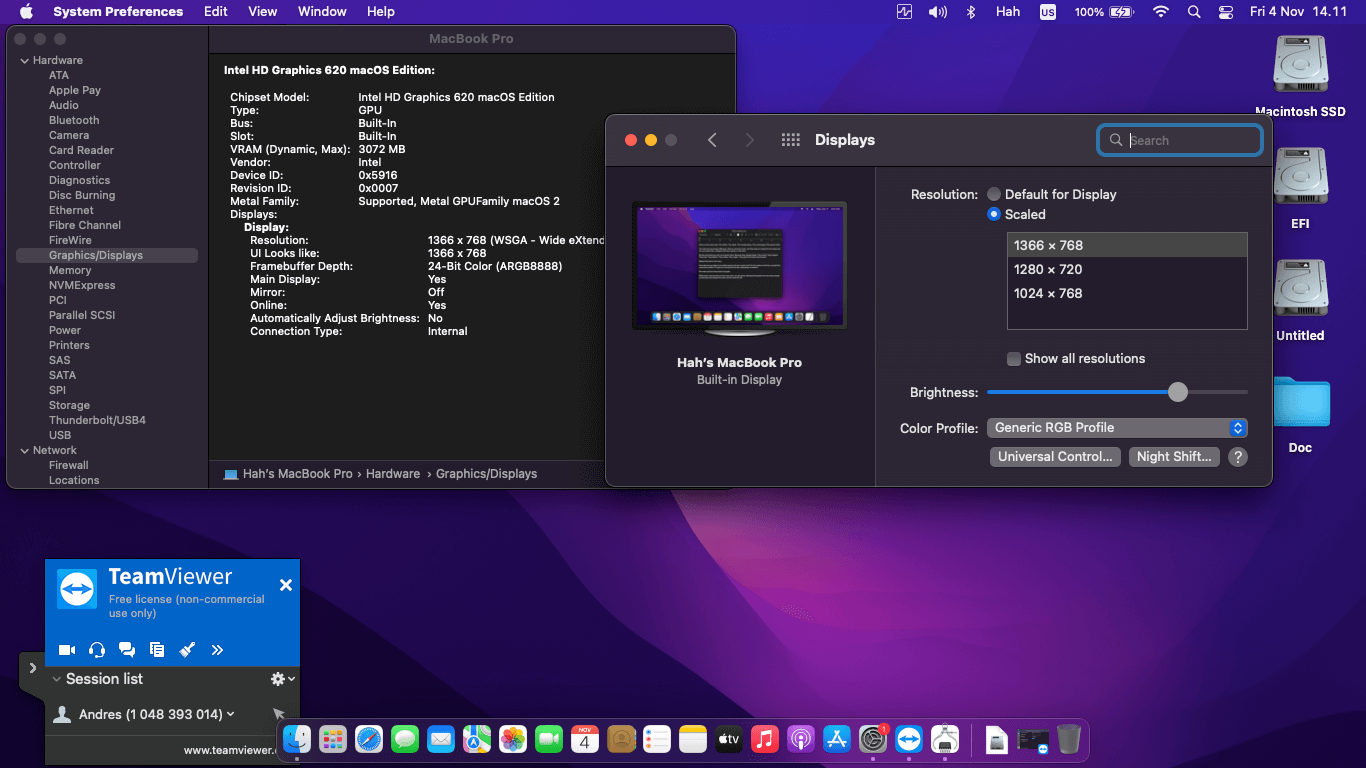Click the TeamViewer video call camera icon
Screen dimensions: 1366x768
click(x=67, y=650)
